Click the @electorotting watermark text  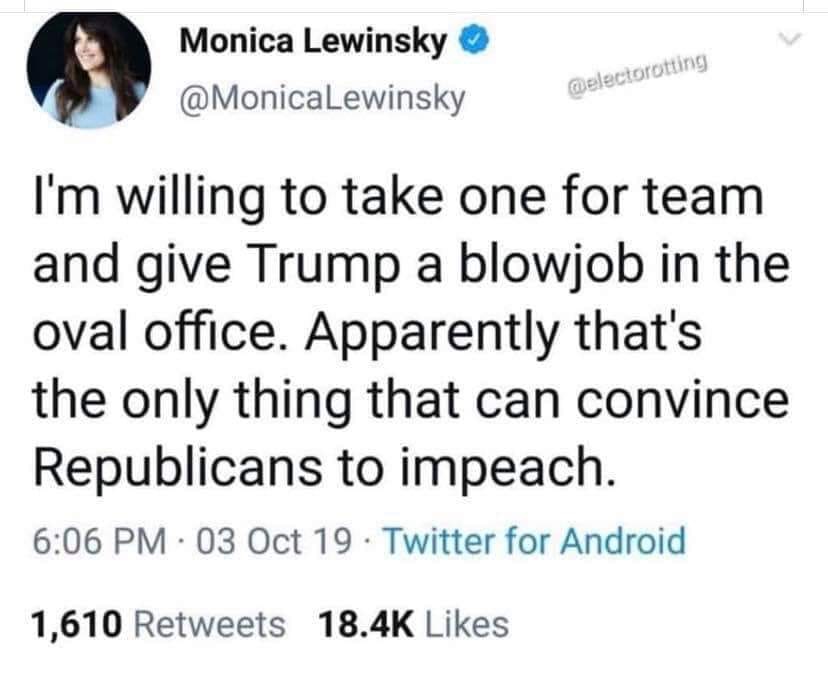[x=639, y=74]
